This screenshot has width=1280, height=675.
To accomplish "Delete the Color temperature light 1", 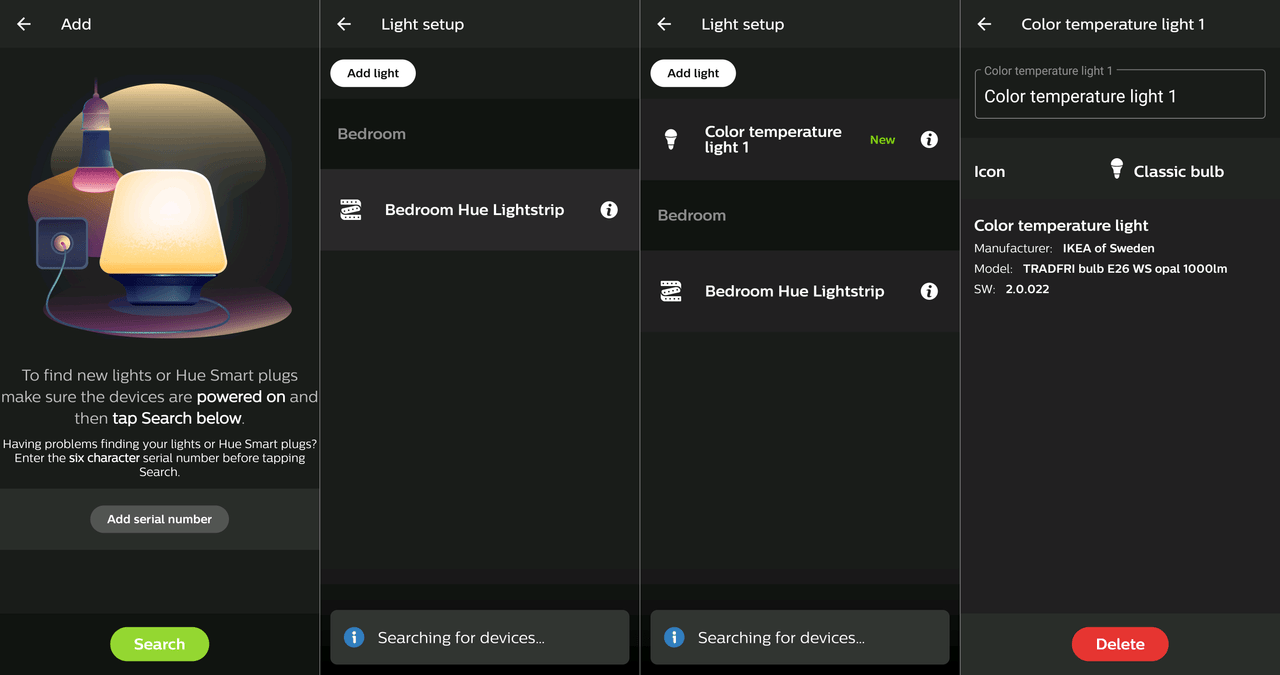I will [x=1120, y=644].
